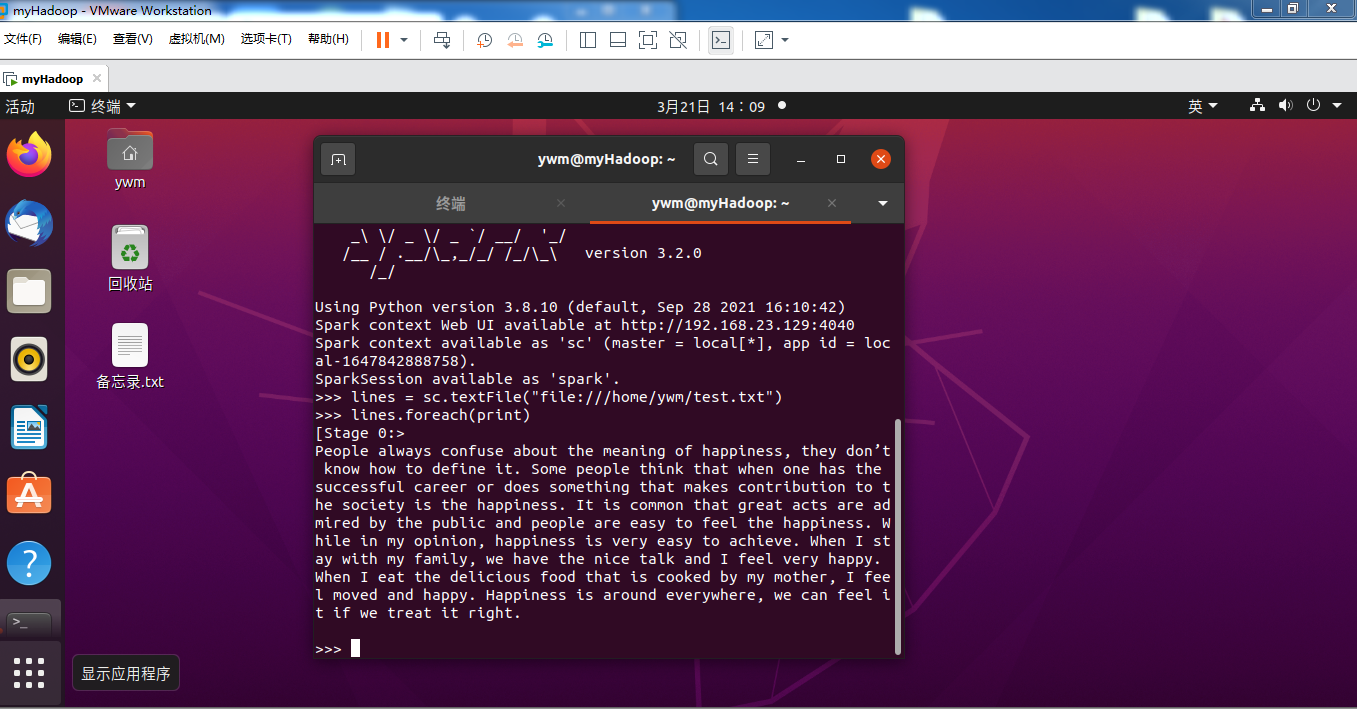This screenshot has width=1357, height=710.
Task: Open Ubuntu Software from the dock
Action: coord(30,495)
